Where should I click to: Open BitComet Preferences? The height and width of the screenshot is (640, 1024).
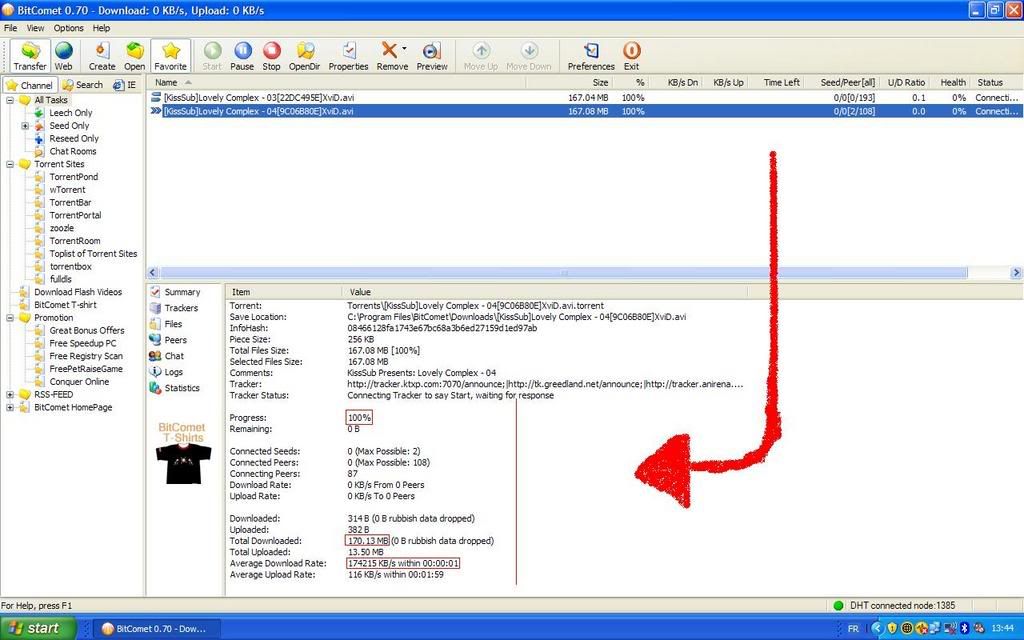591,56
